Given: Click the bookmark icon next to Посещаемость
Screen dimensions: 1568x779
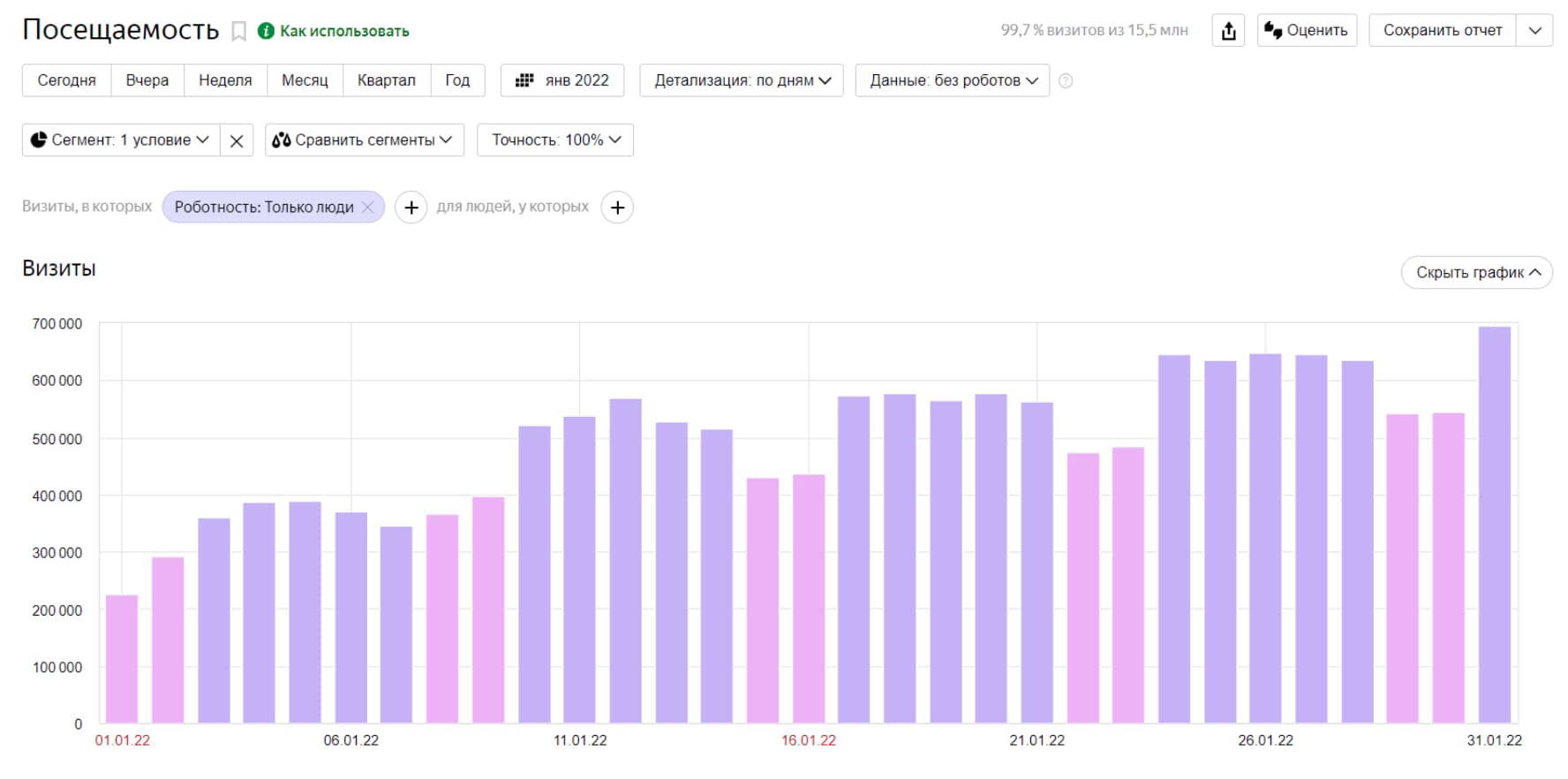Looking at the screenshot, I should click(x=238, y=32).
